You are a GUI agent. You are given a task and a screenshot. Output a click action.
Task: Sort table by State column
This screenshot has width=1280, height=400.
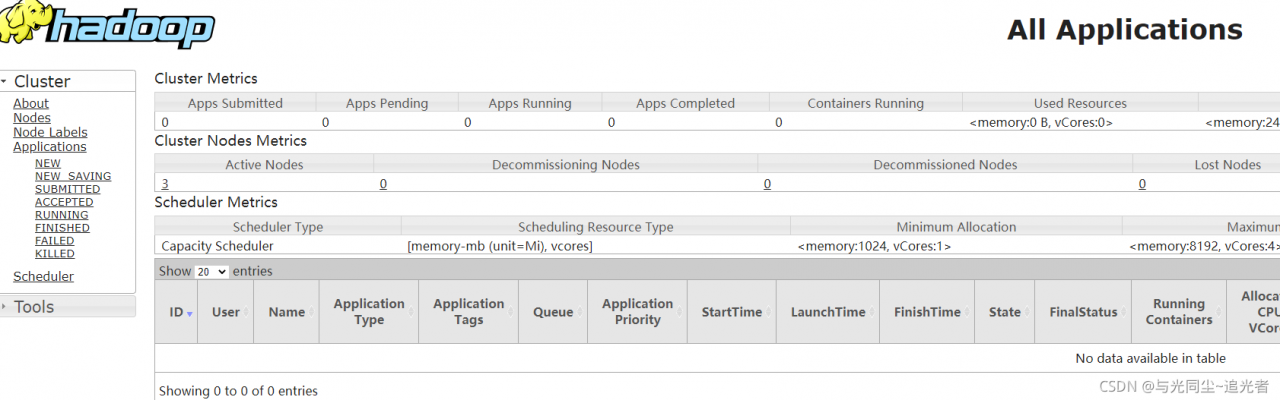click(x=1005, y=312)
